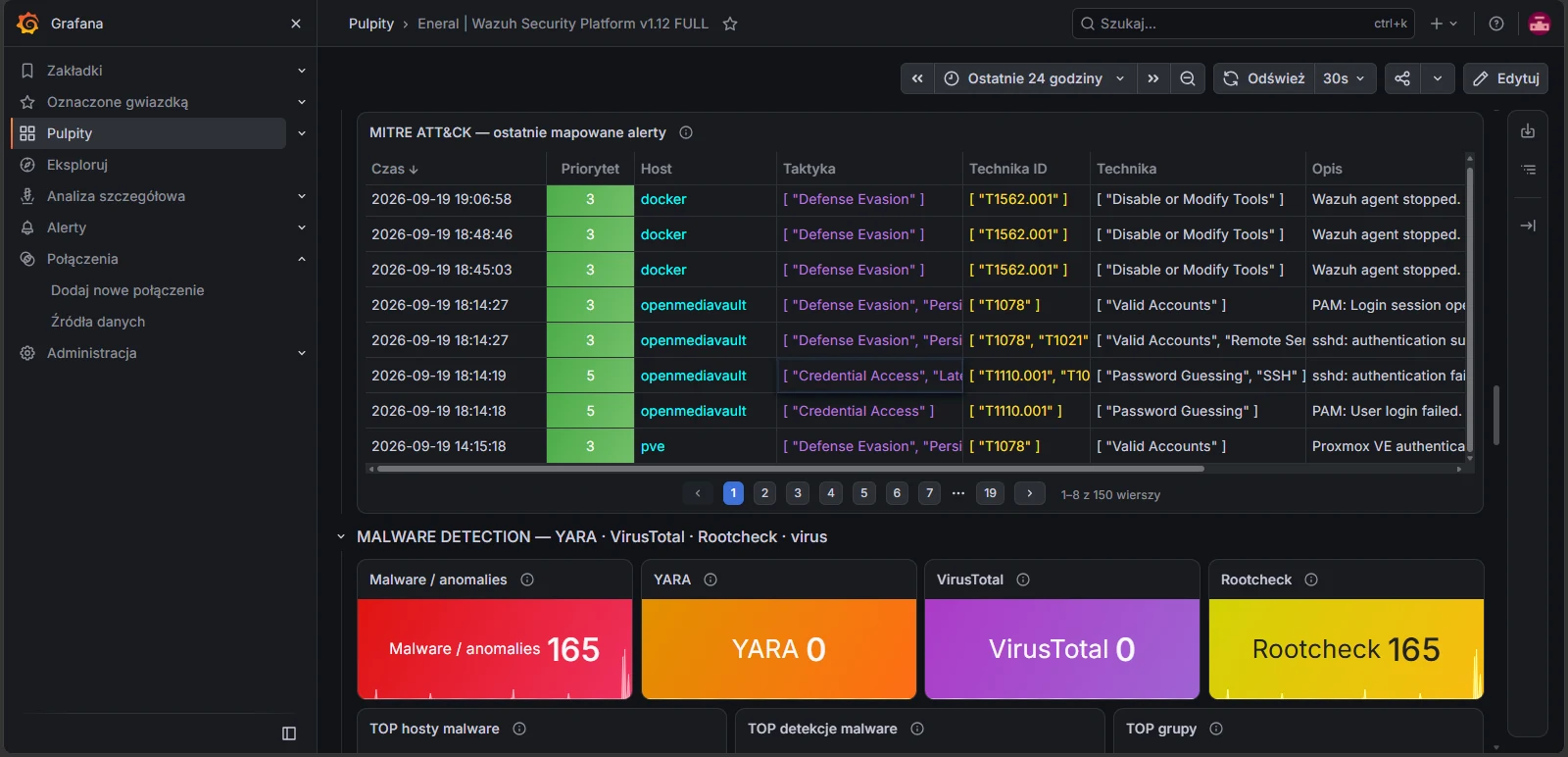This screenshot has width=1568, height=757.
Task: Open the user profile avatar
Action: (x=1540, y=24)
